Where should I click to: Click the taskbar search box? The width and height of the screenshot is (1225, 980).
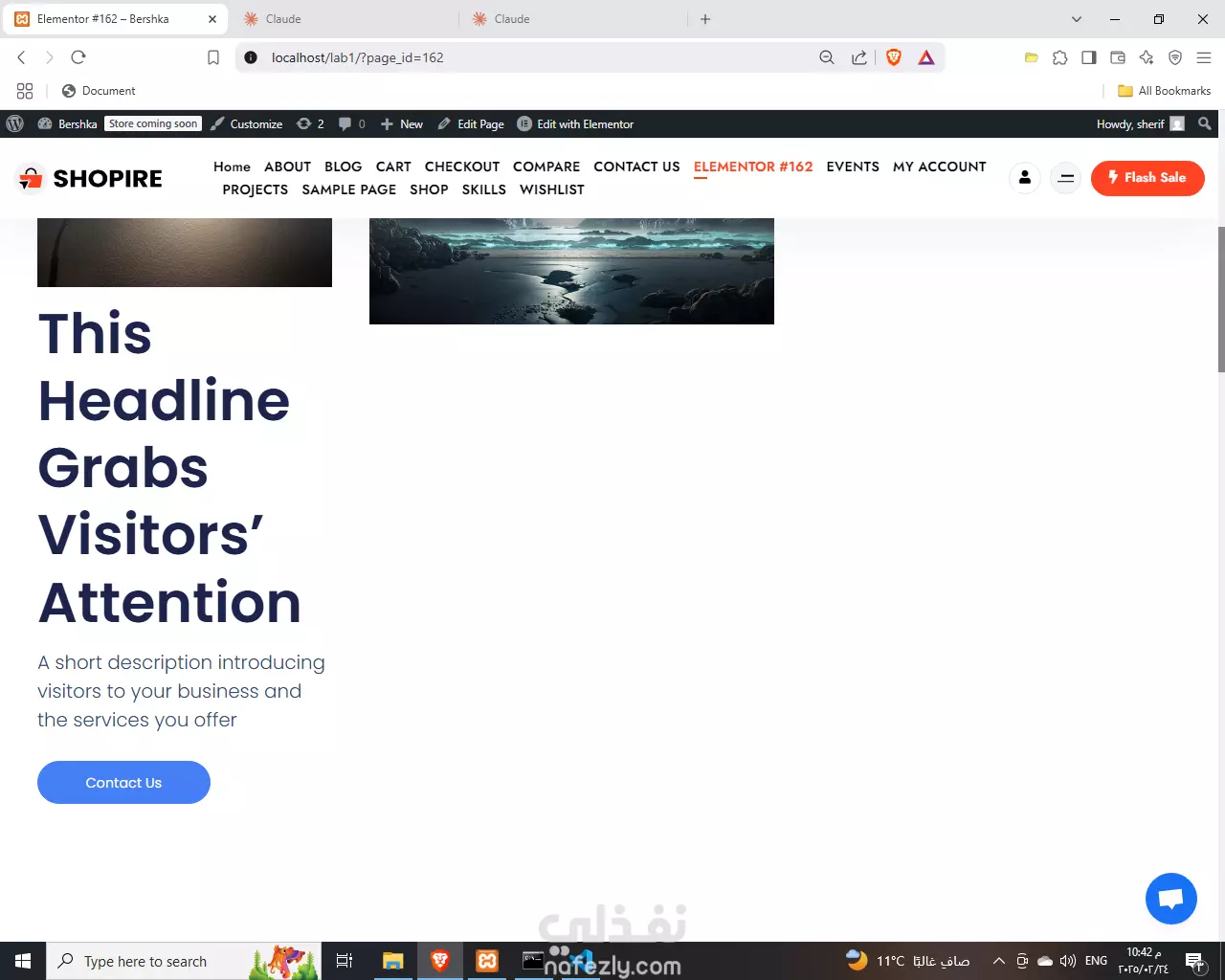[x=184, y=961]
